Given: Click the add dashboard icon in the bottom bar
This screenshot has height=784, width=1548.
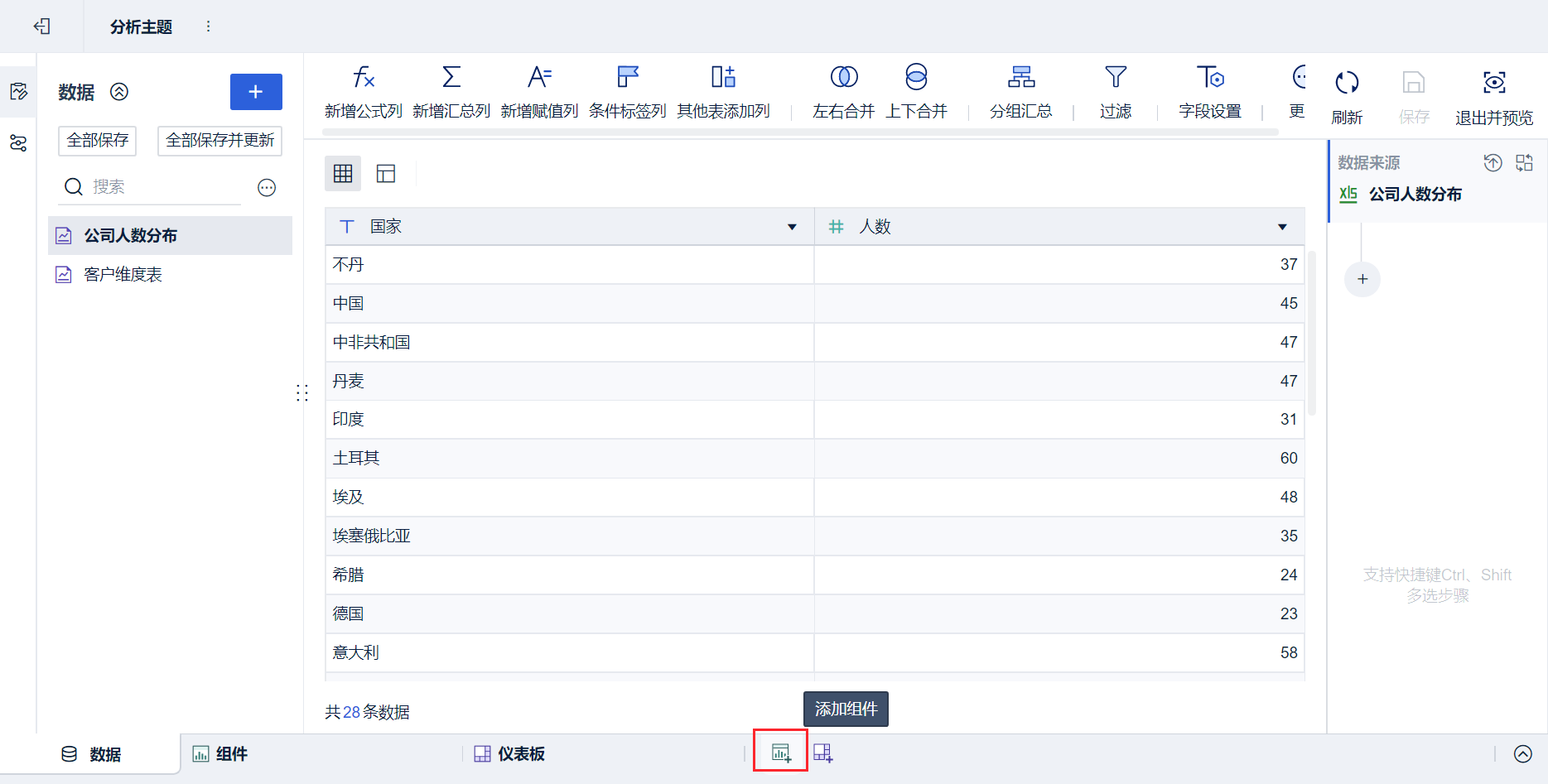Looking at the screenshot, I should point(822,753).
